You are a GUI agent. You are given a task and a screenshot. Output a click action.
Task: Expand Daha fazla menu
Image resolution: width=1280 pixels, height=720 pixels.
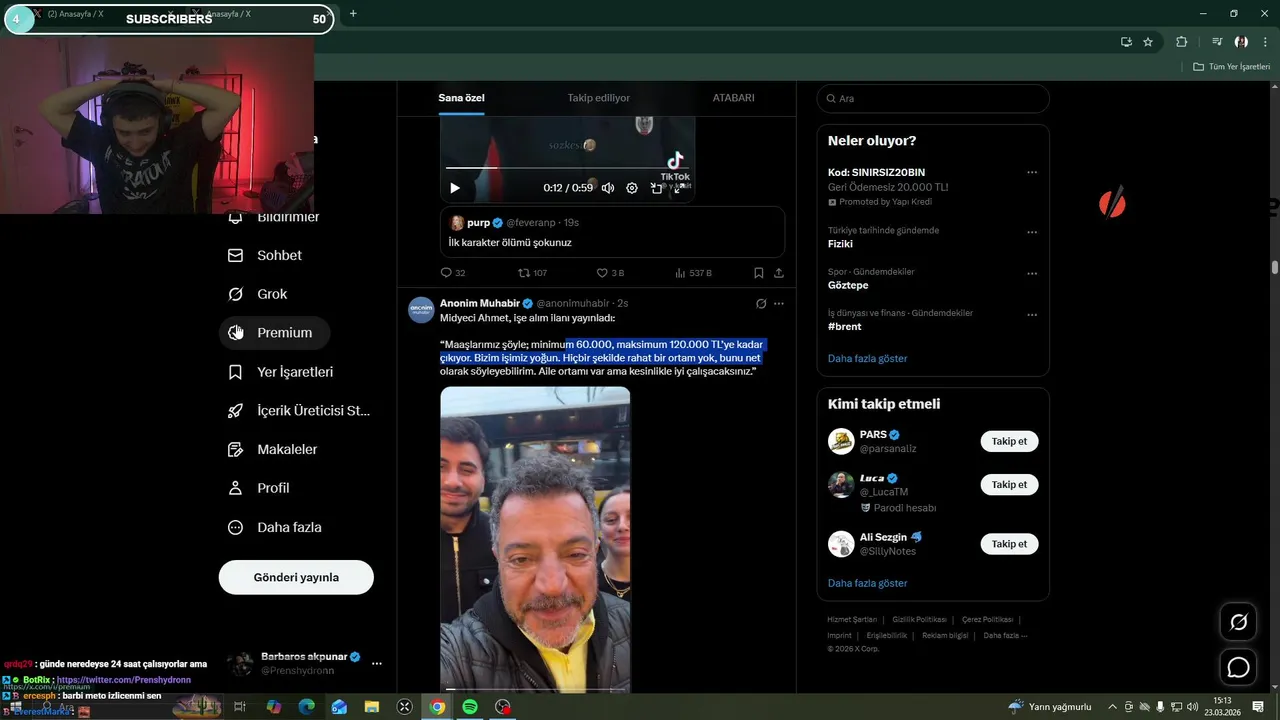tap(275, 527)
